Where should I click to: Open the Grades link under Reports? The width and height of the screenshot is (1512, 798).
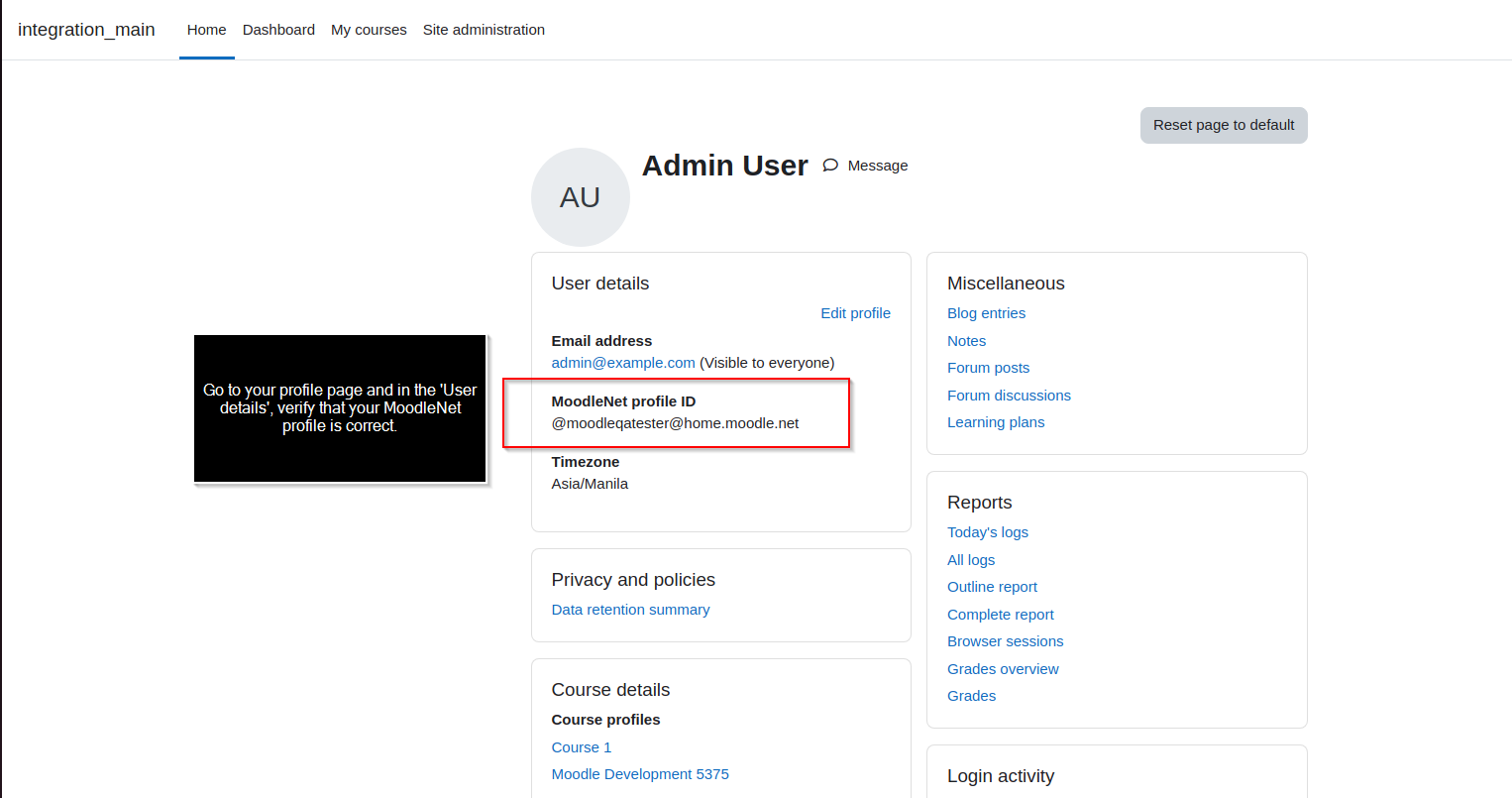(x=971, y=696)
